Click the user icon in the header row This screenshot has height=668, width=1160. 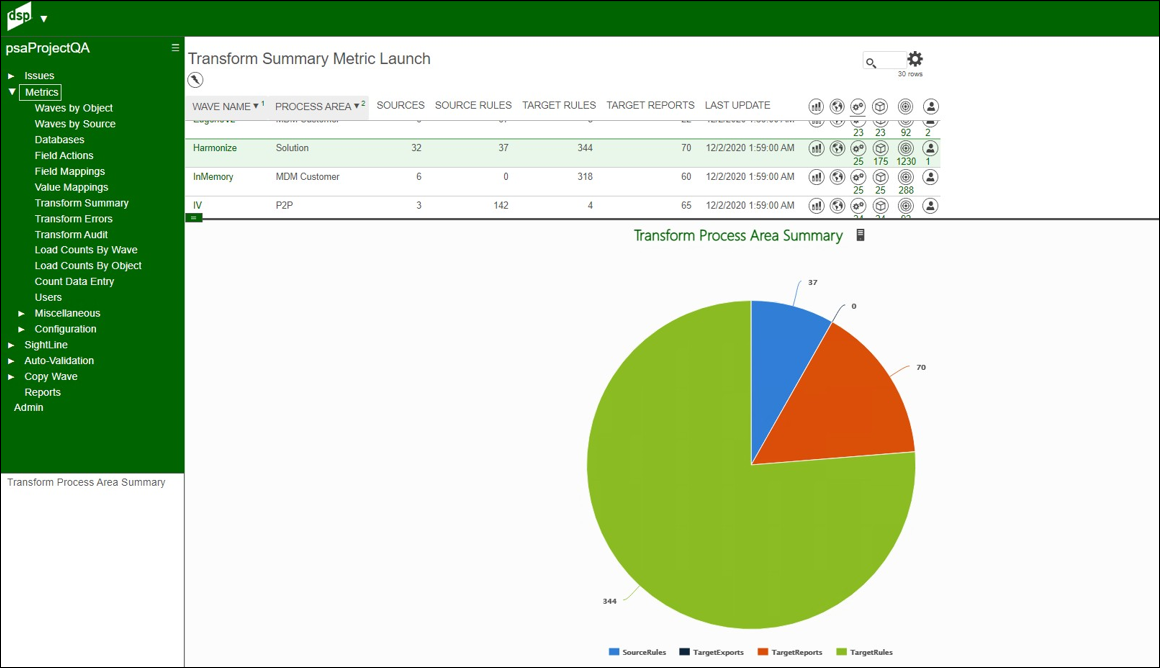click(x=931, y=107)
